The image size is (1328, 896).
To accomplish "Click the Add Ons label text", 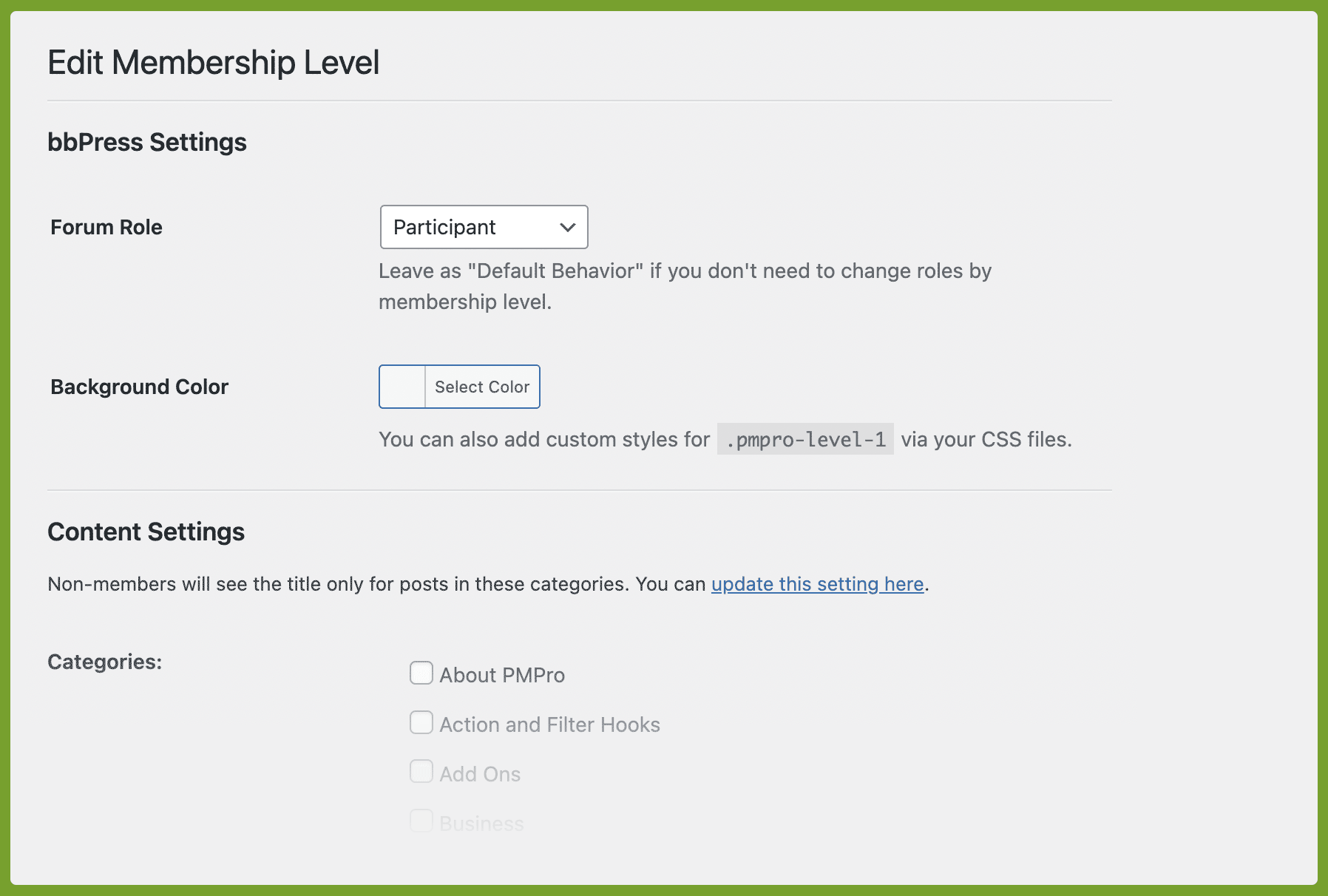I will (480, 774).
